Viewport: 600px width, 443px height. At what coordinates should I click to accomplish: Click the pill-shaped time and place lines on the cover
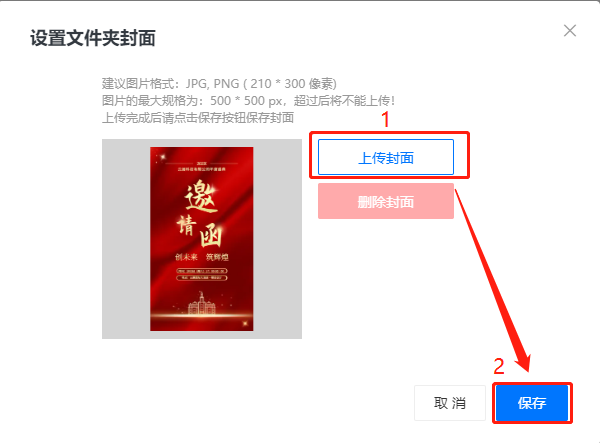pyautogui.click(x=202, y=274)
